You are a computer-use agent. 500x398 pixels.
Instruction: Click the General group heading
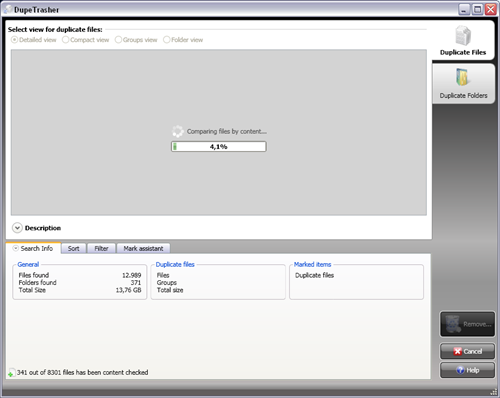tap(28, 264)
